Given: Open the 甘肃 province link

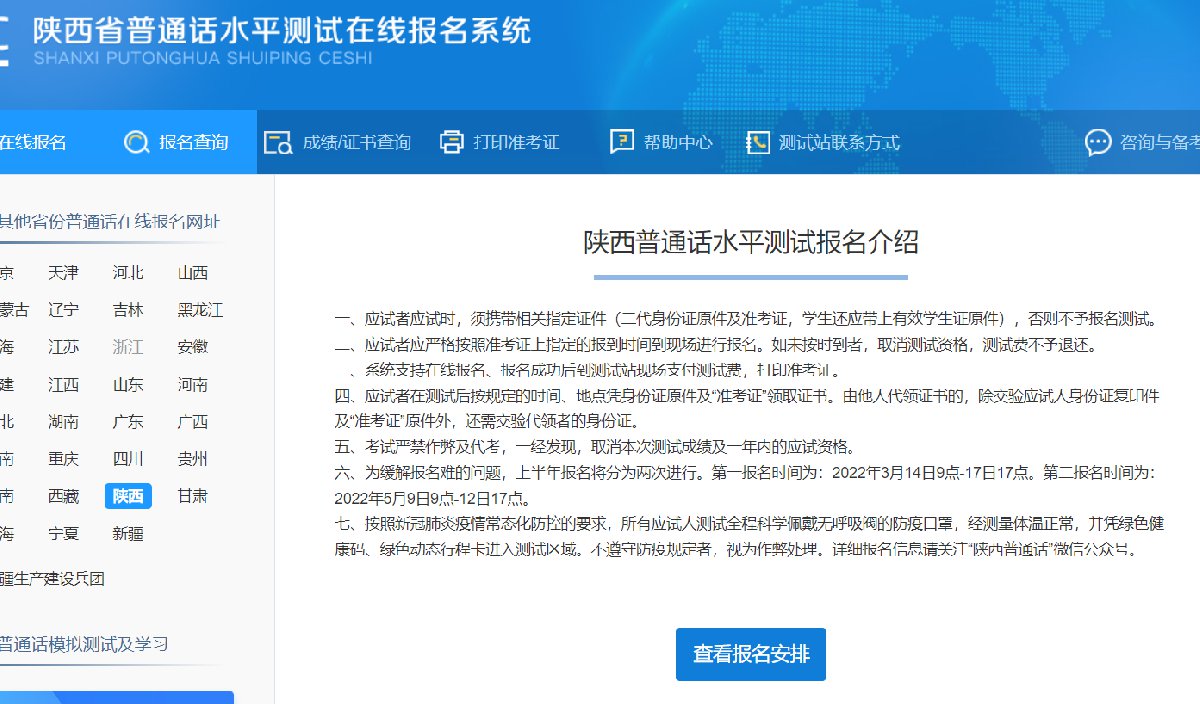Looking at the screenshot, I should [x=193, y=496].
